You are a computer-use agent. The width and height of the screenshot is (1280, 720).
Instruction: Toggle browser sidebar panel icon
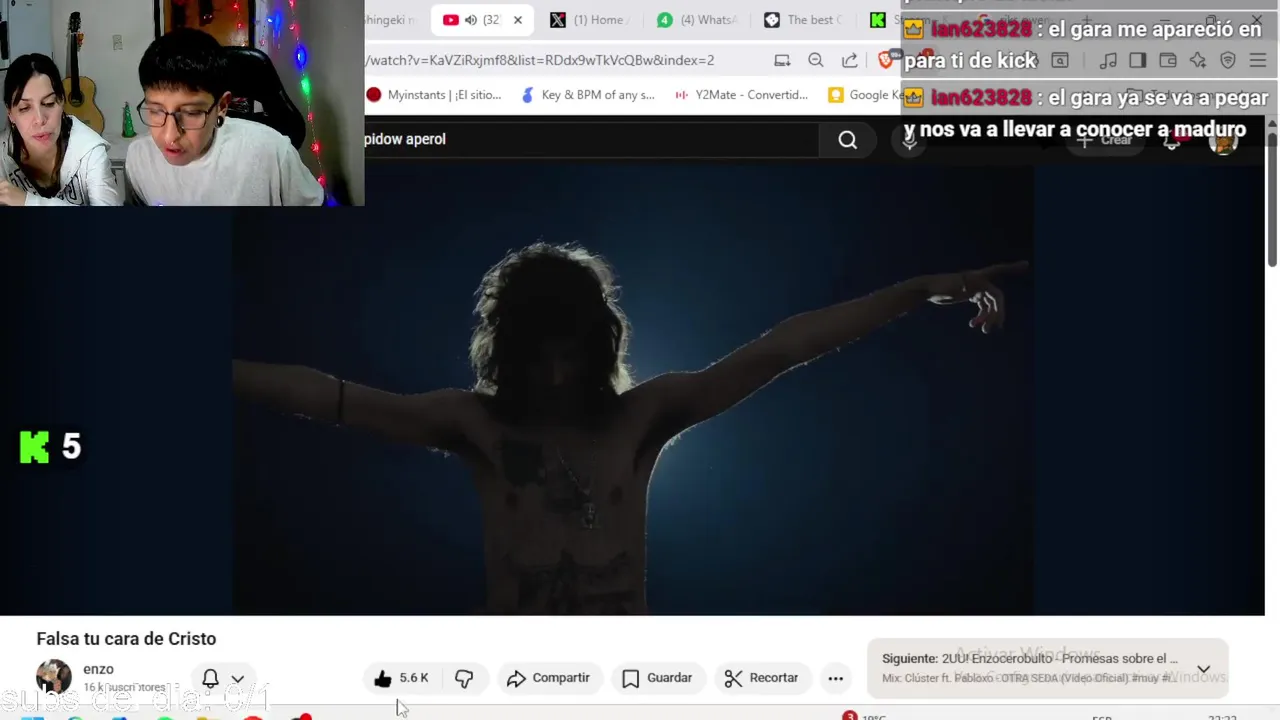pyautogui.click(x=1137, y=61)
